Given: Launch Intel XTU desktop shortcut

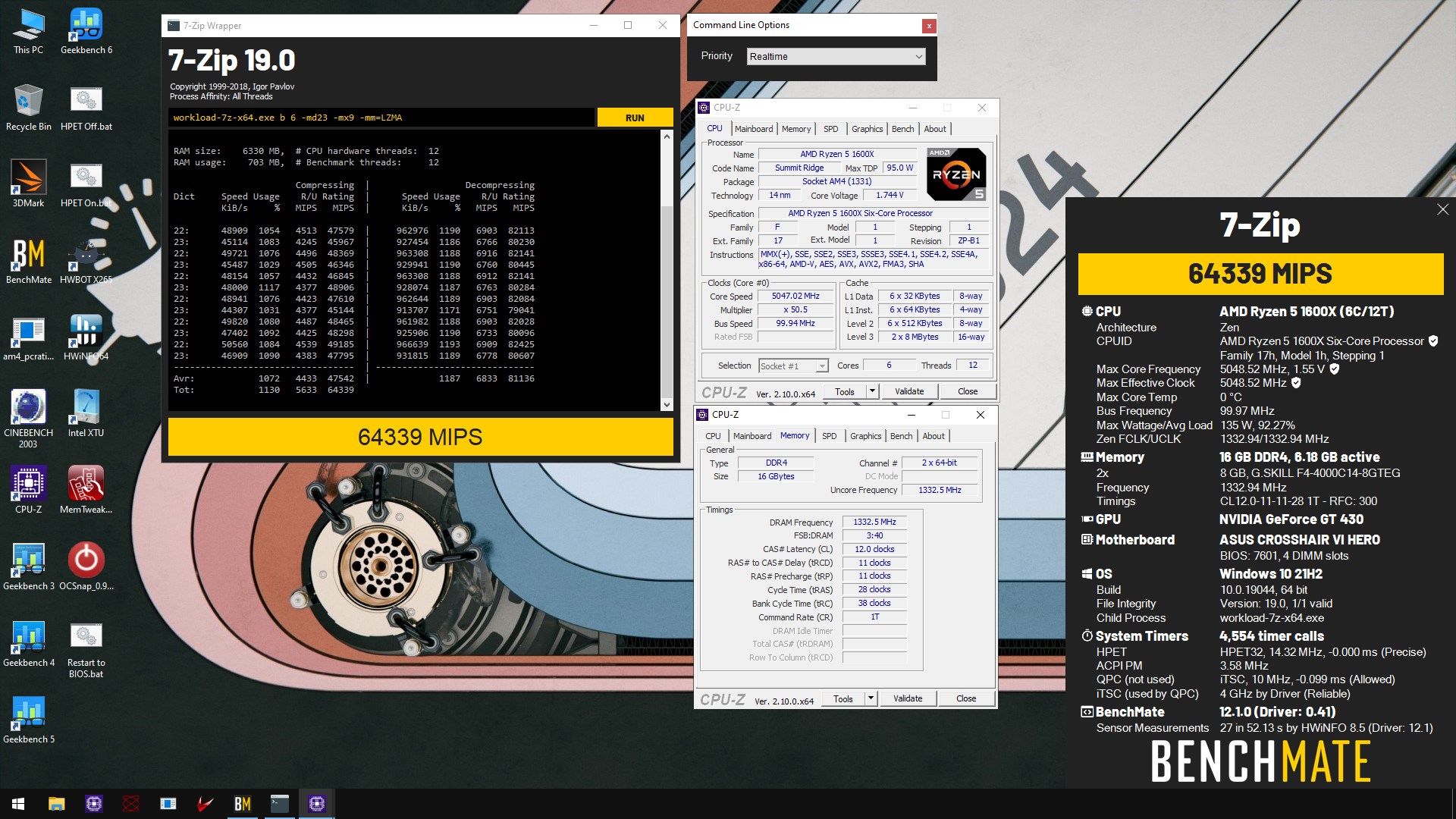Looking at the screenshot, I should [86, 415].
